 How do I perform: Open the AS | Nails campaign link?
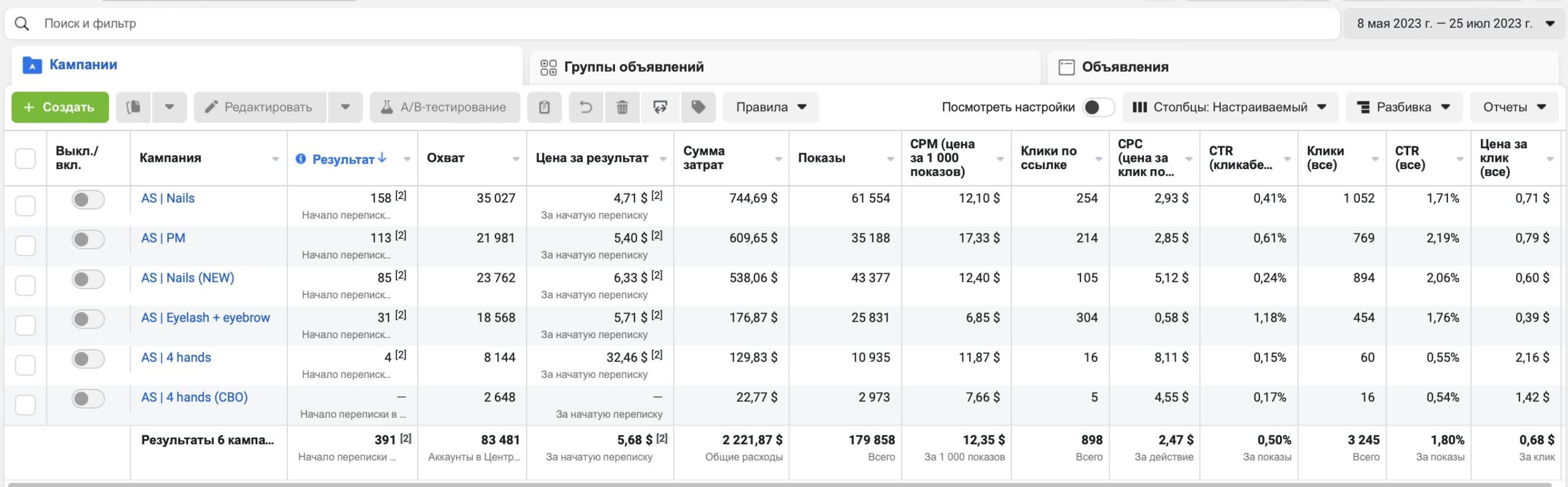pyautogui.click(x=168, y=198)
